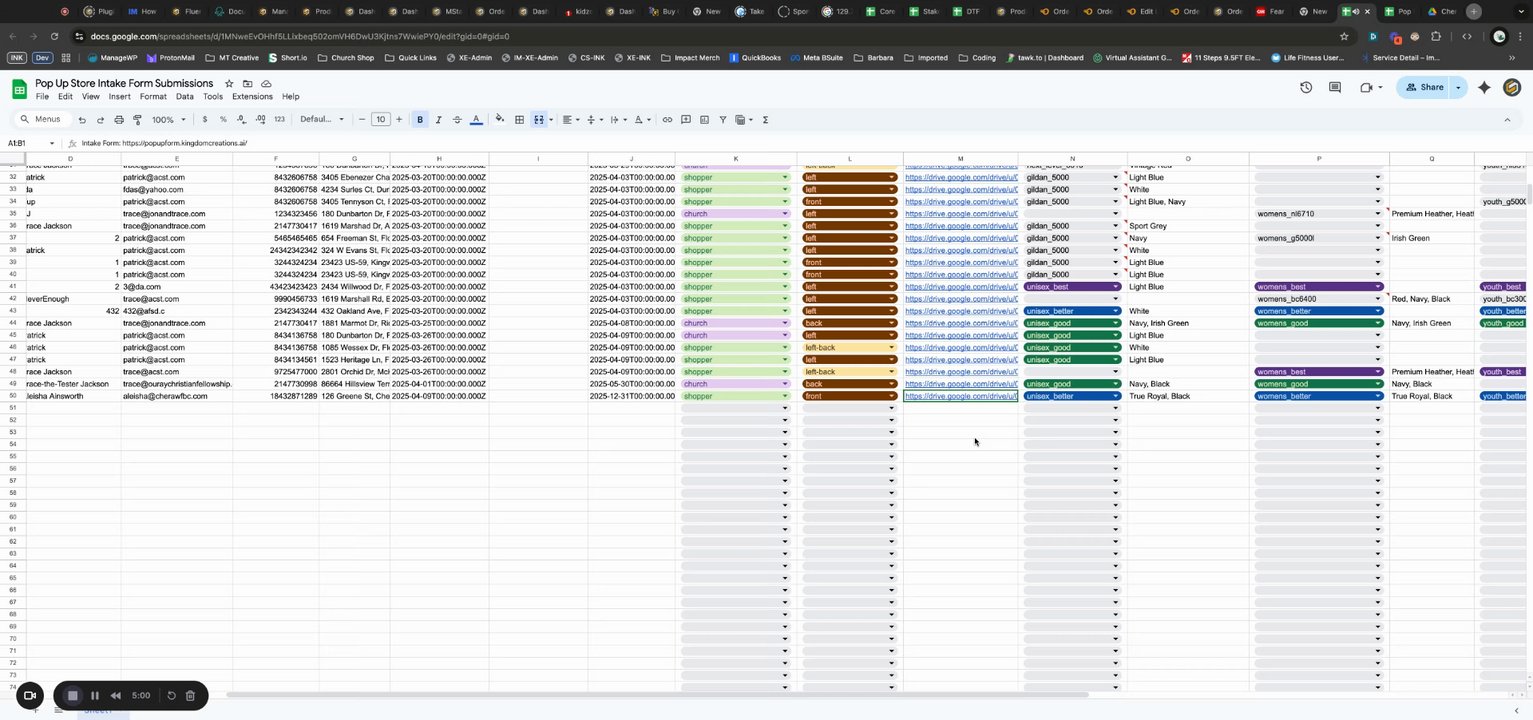Open the functions sigma icon

765,120
